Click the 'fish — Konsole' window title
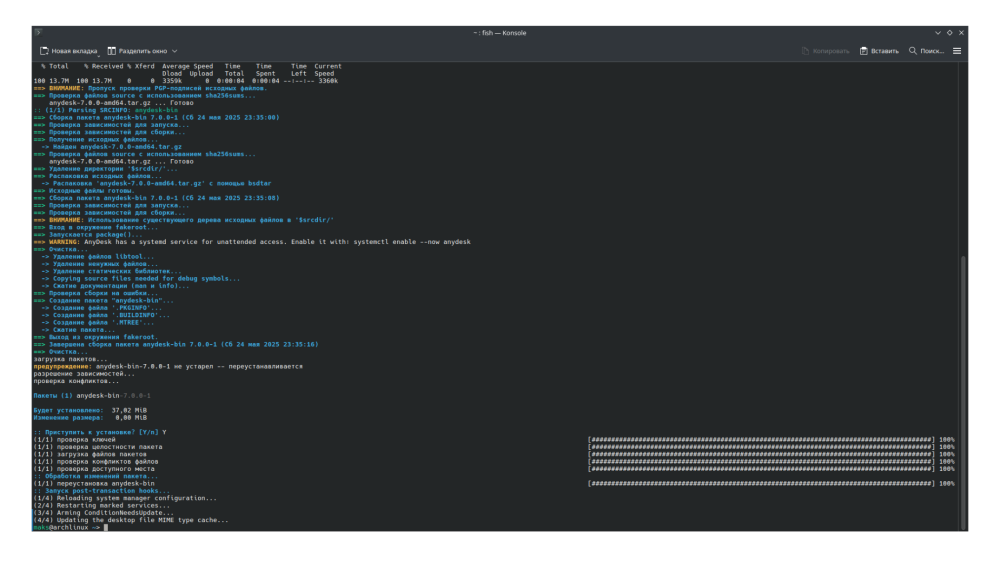Viewport: 1000px width, 569px height. [x=500, y=33]
